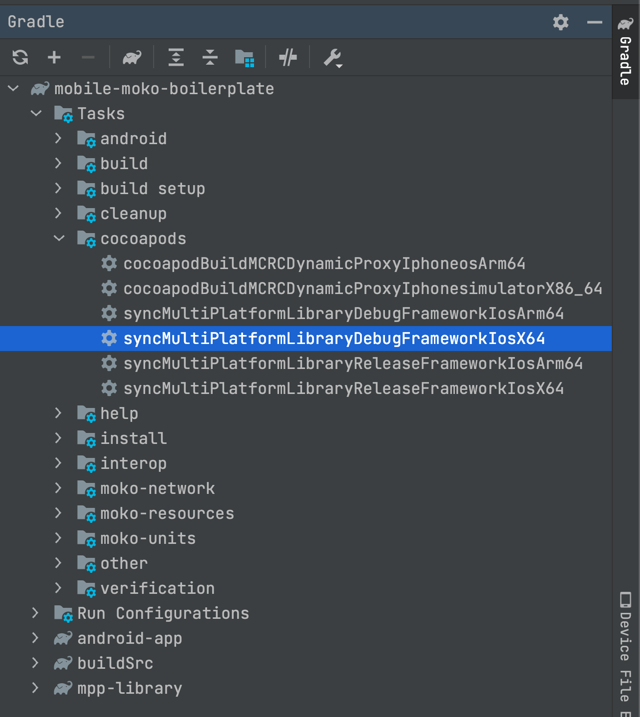Click the Tasks folder label
The image size is (640, 717).
[x=101, y=113]
